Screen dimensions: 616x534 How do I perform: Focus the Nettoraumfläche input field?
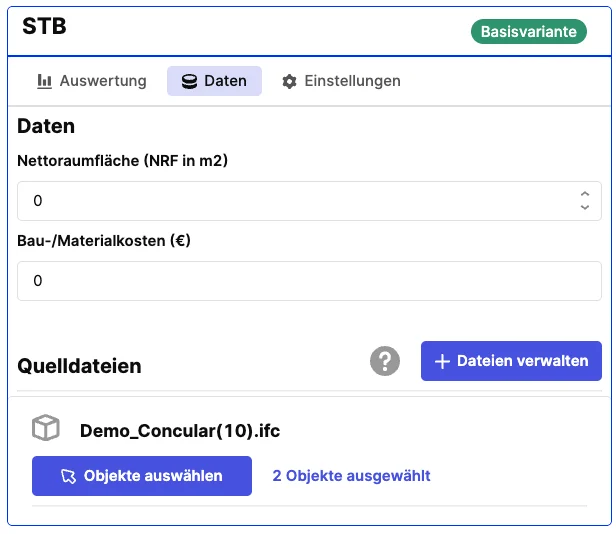coord(310,201)
